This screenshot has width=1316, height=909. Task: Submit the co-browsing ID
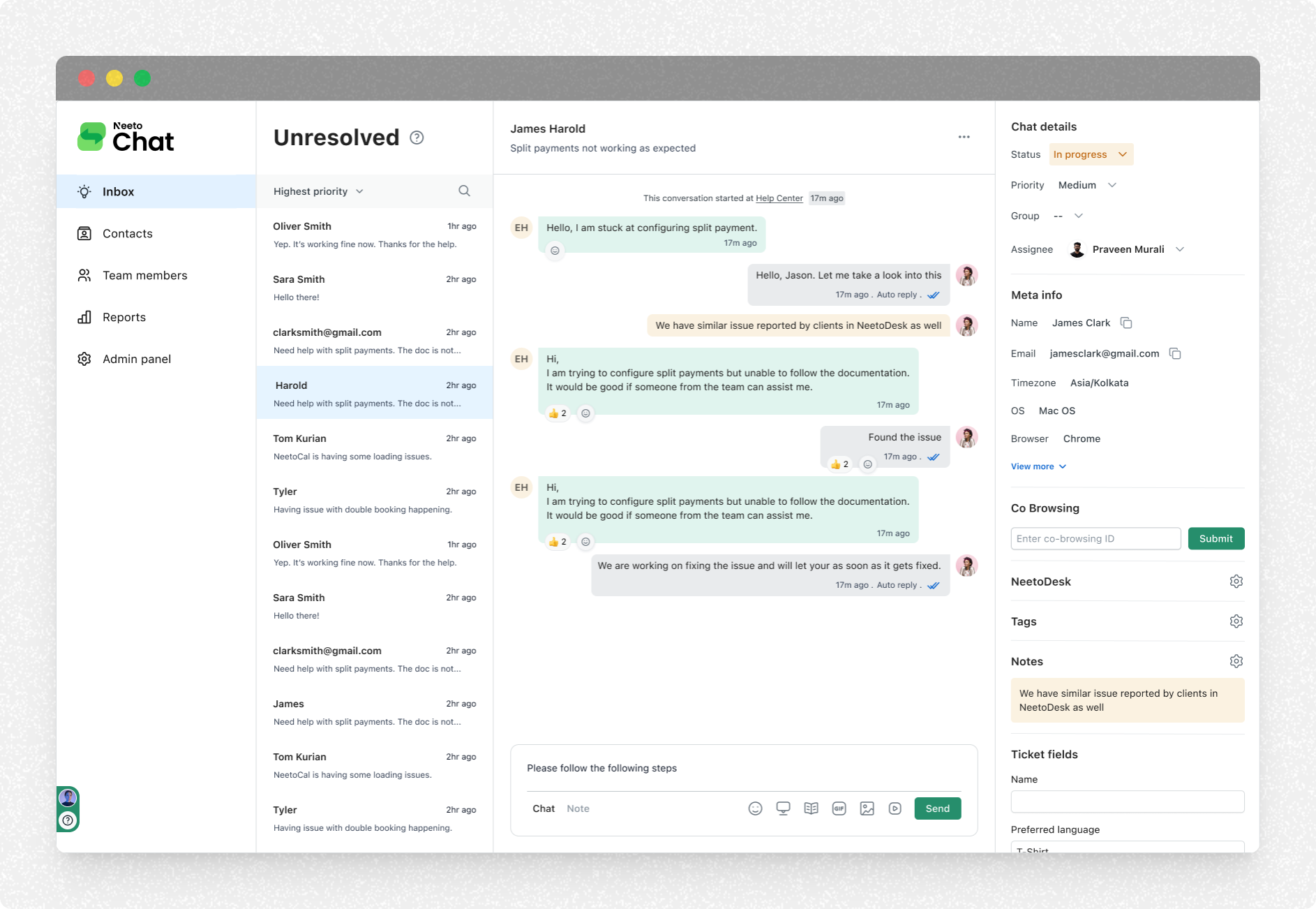click(1216, 538)
